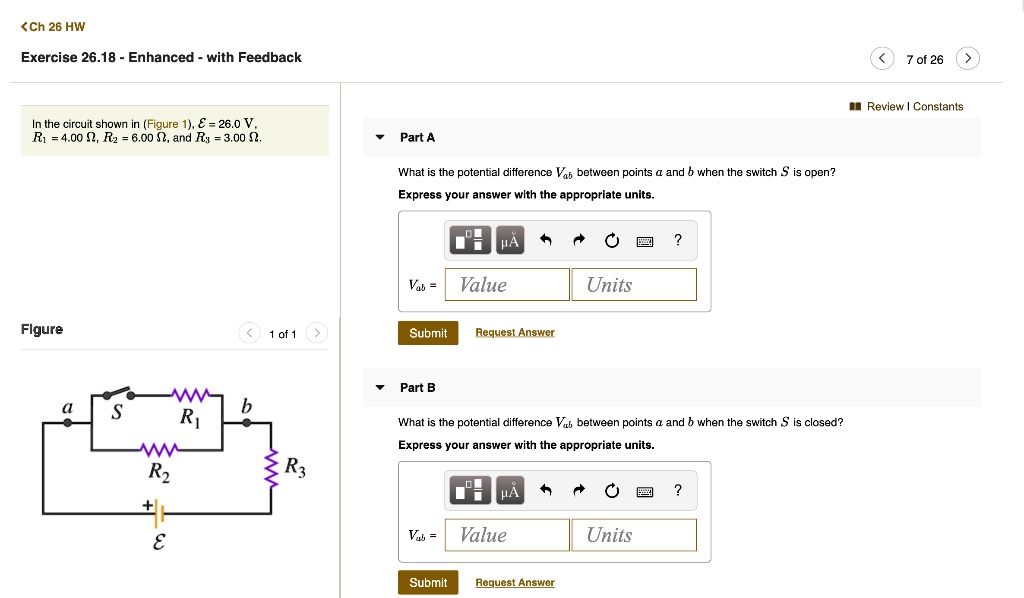
Task: Redo the entry in Part A
Action: pyautogui.click(x=578, y=240)
